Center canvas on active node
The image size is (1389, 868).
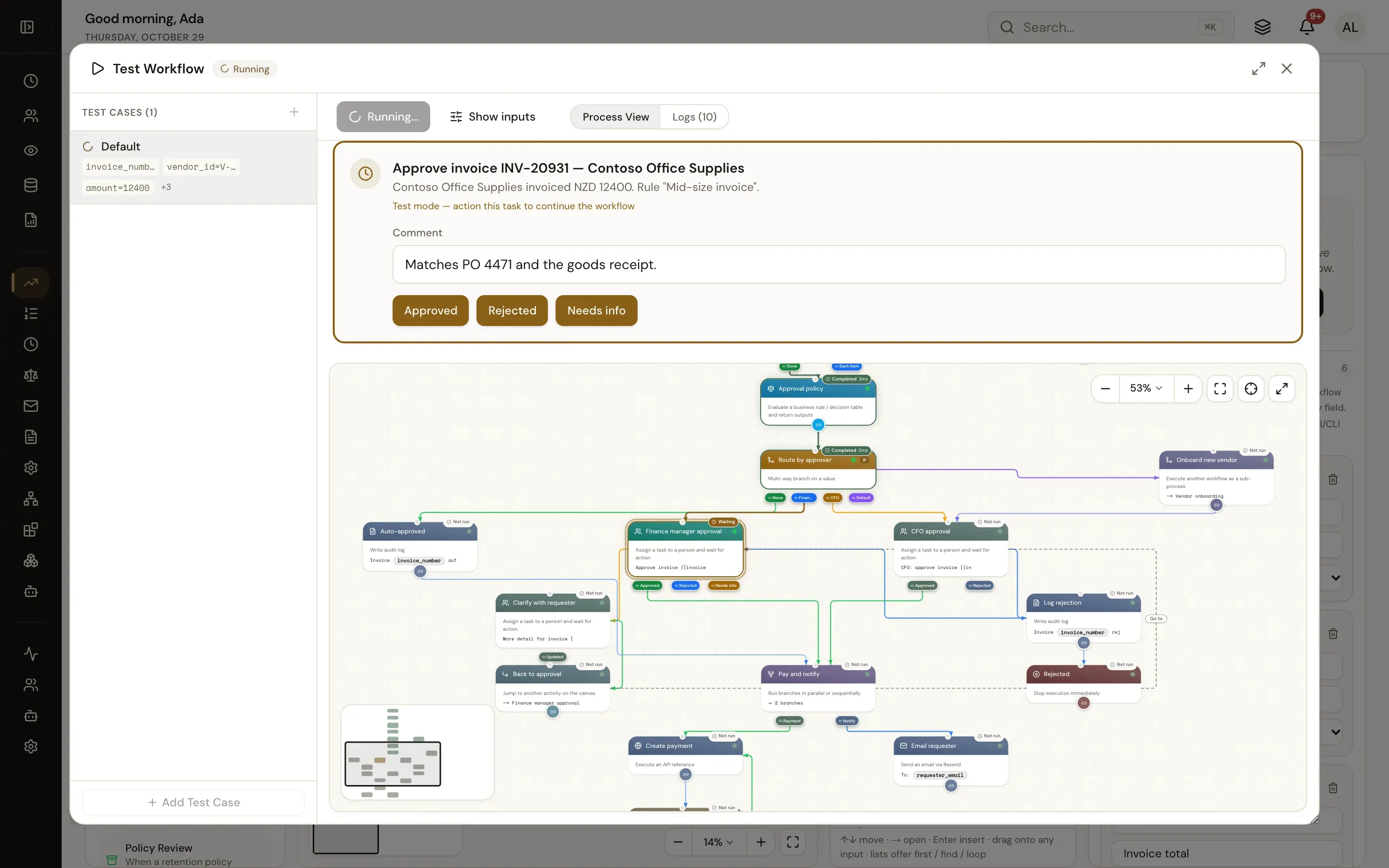point(1251,389)
